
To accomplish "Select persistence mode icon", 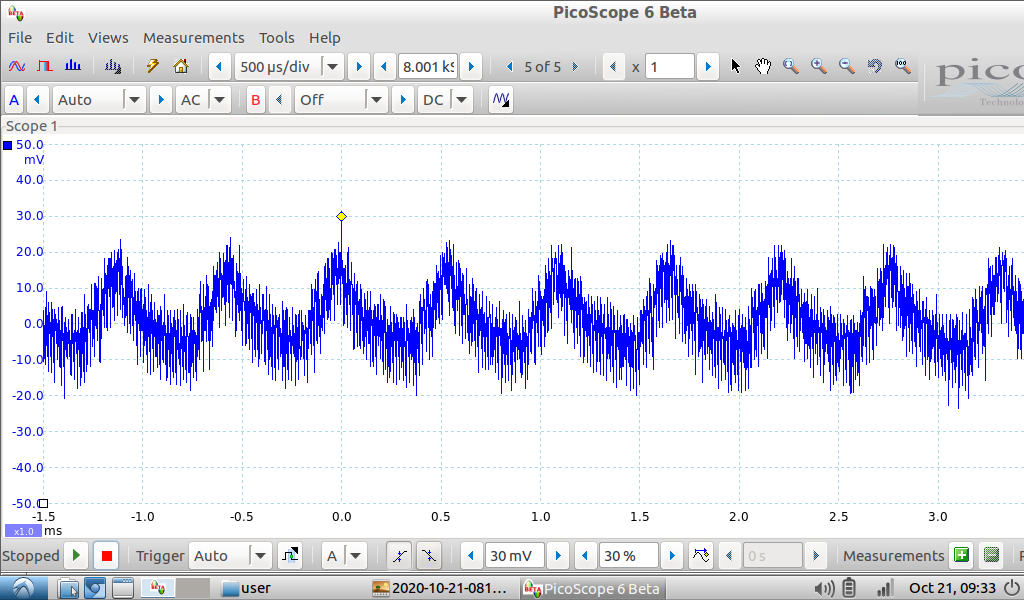I will (x=44, y=67).
